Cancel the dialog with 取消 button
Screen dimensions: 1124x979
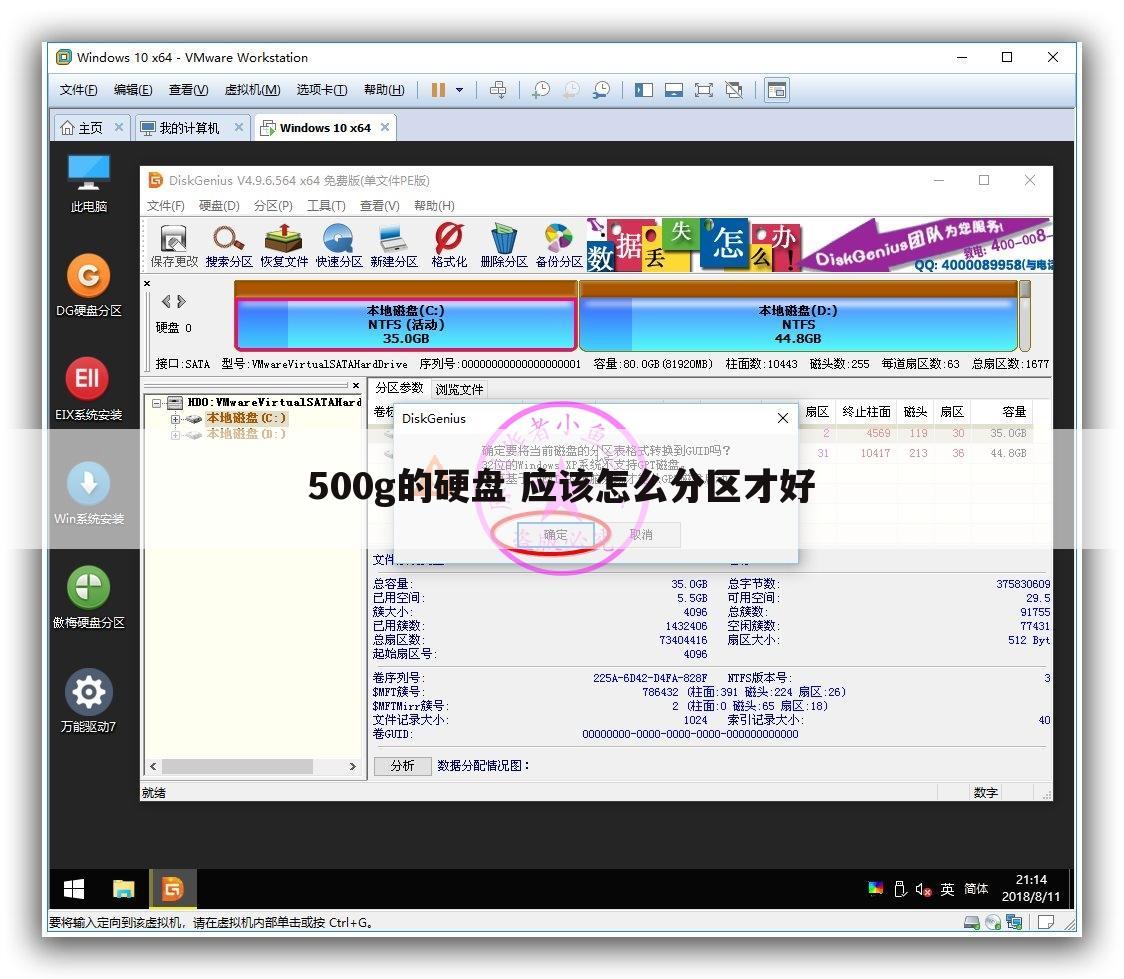point(641,535)
